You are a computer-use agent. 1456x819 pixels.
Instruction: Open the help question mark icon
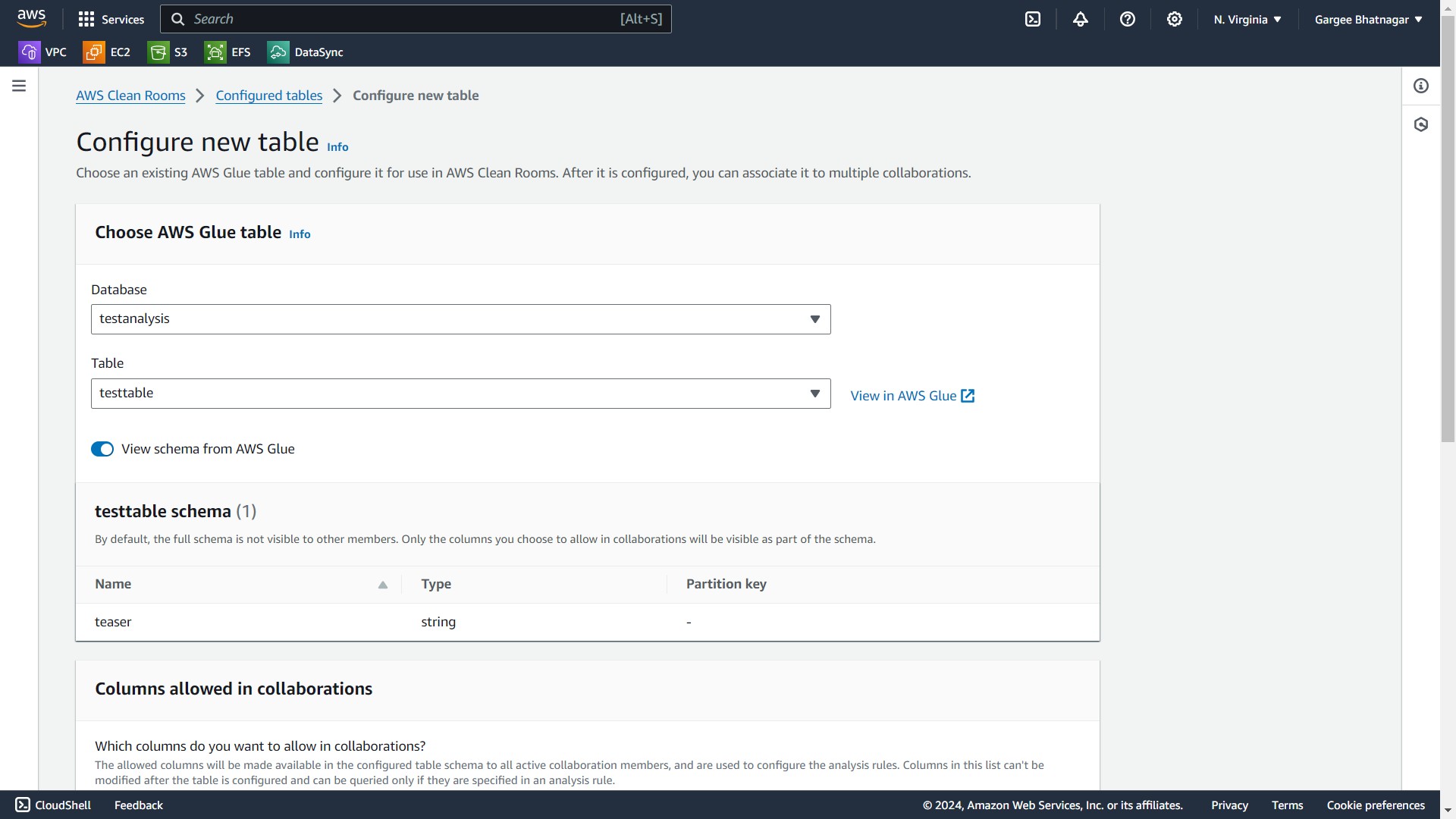[1128, 20]
